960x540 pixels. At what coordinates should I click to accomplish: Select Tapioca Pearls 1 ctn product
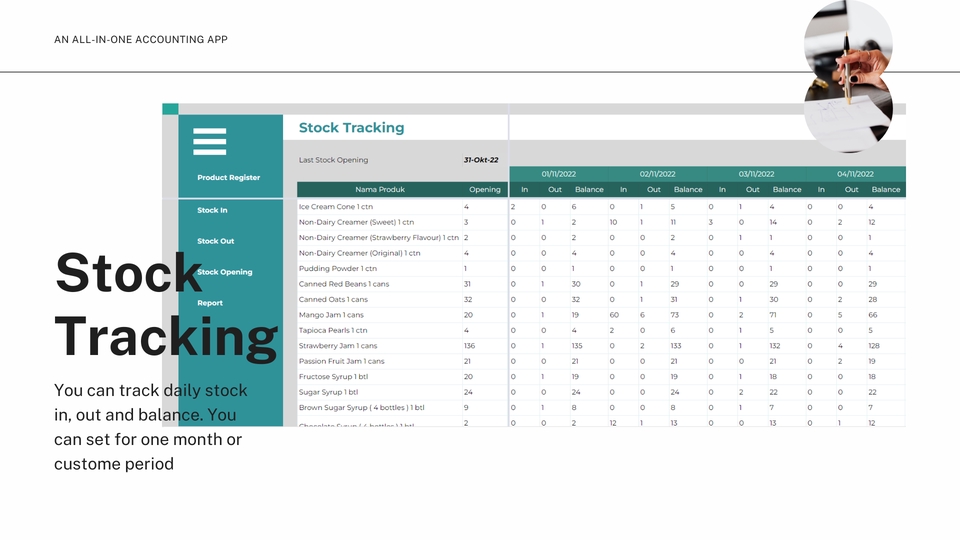[333, 330]
